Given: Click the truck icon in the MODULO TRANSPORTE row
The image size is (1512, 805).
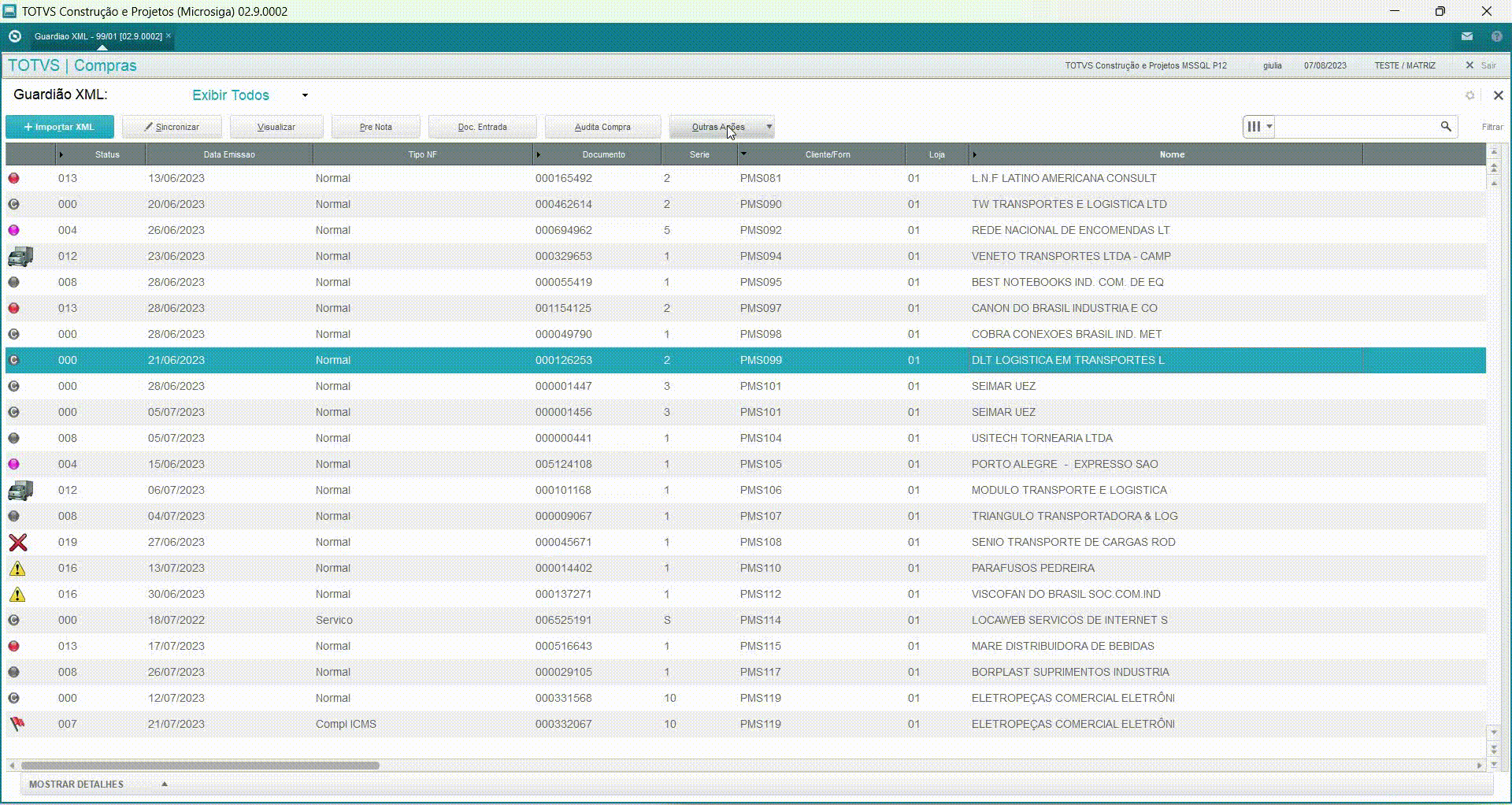Looking at the screenshot, I should 20,490.
